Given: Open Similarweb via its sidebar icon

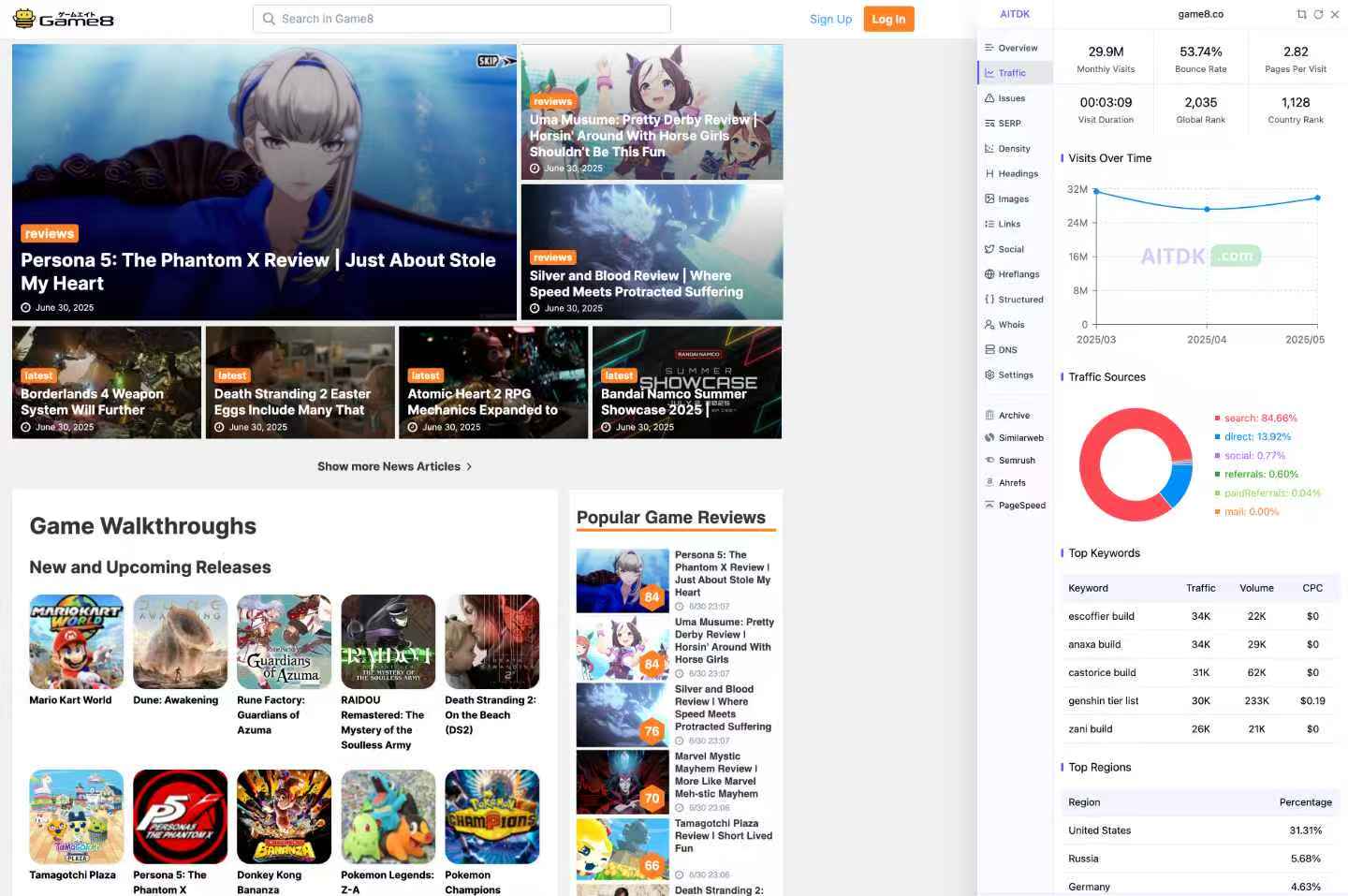Looking at the screenshot, I should pyautogui.click(x=989, y=437).
